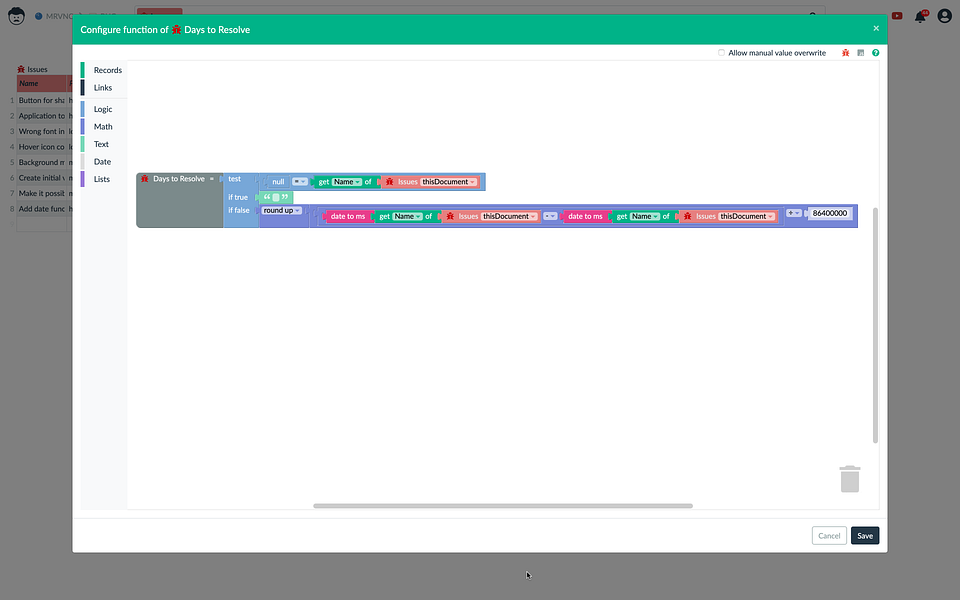This screenshot has height=600, width=960.
Task: Select the second date to ms block
Action: click(x=585, y=216)
